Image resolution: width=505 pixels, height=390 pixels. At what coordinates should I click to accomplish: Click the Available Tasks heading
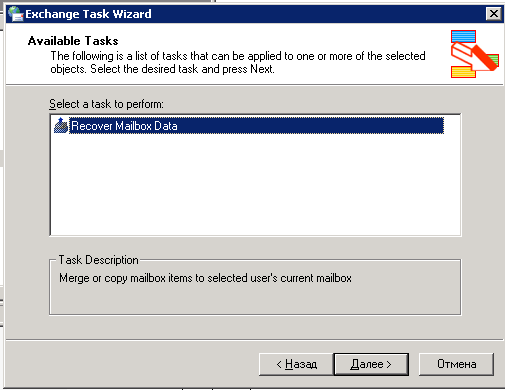pyautogui.click(x=73, y=41)
